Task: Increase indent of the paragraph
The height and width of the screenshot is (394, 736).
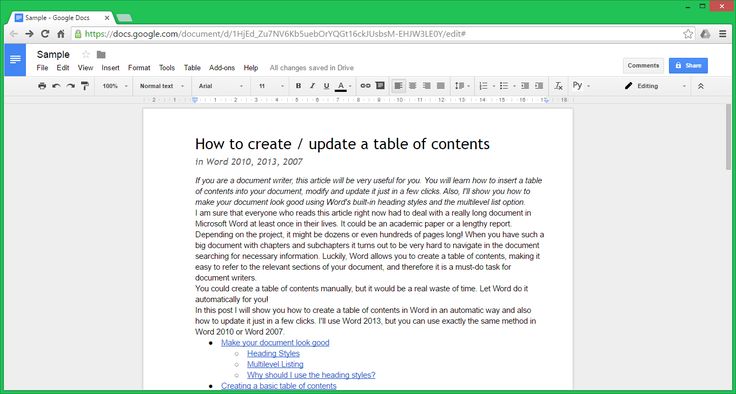Action: pos(539,86)
